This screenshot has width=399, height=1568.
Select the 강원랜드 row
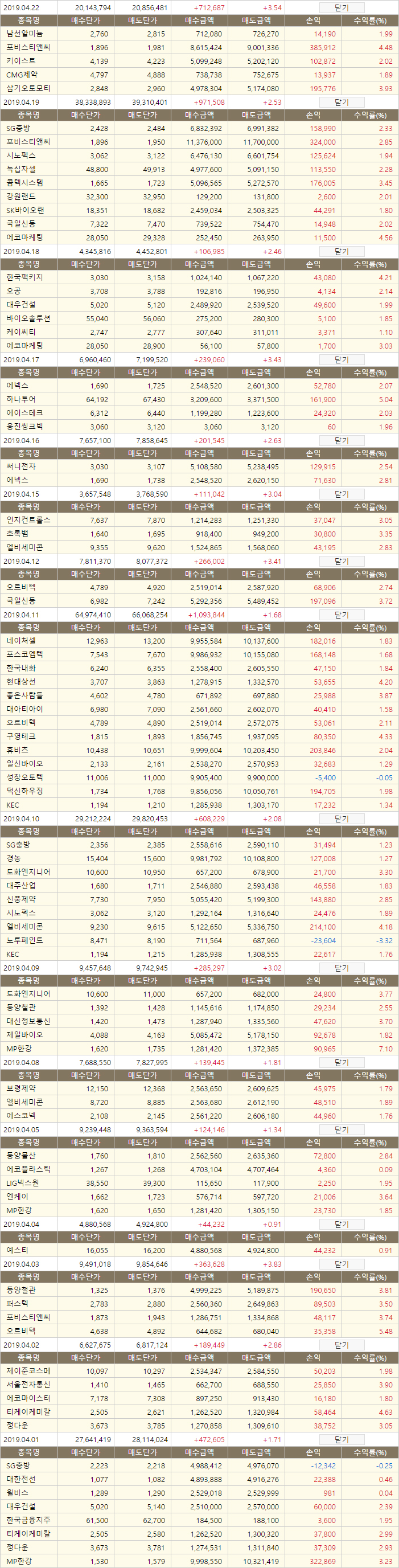[x=199, y=196]
